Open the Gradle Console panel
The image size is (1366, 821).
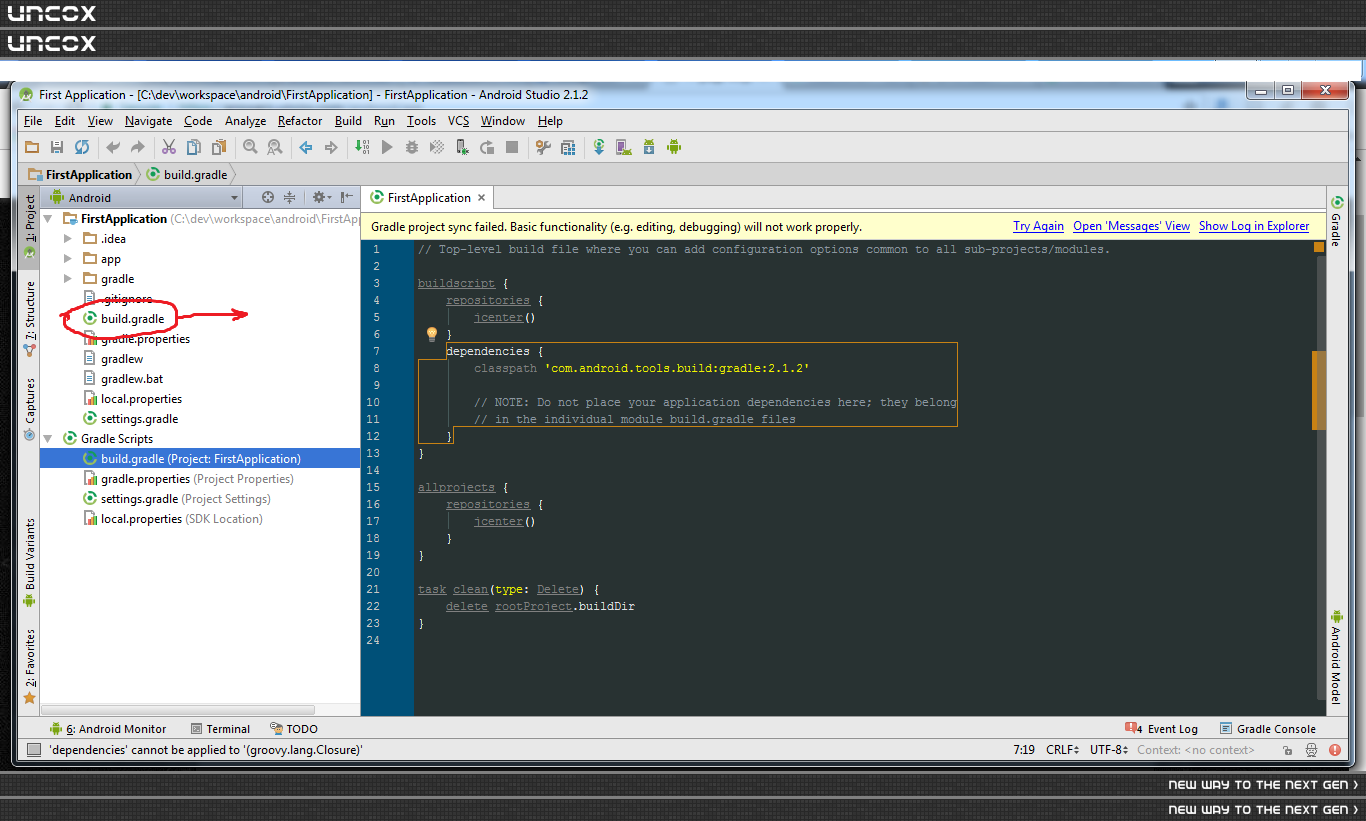coord(1268,729)
